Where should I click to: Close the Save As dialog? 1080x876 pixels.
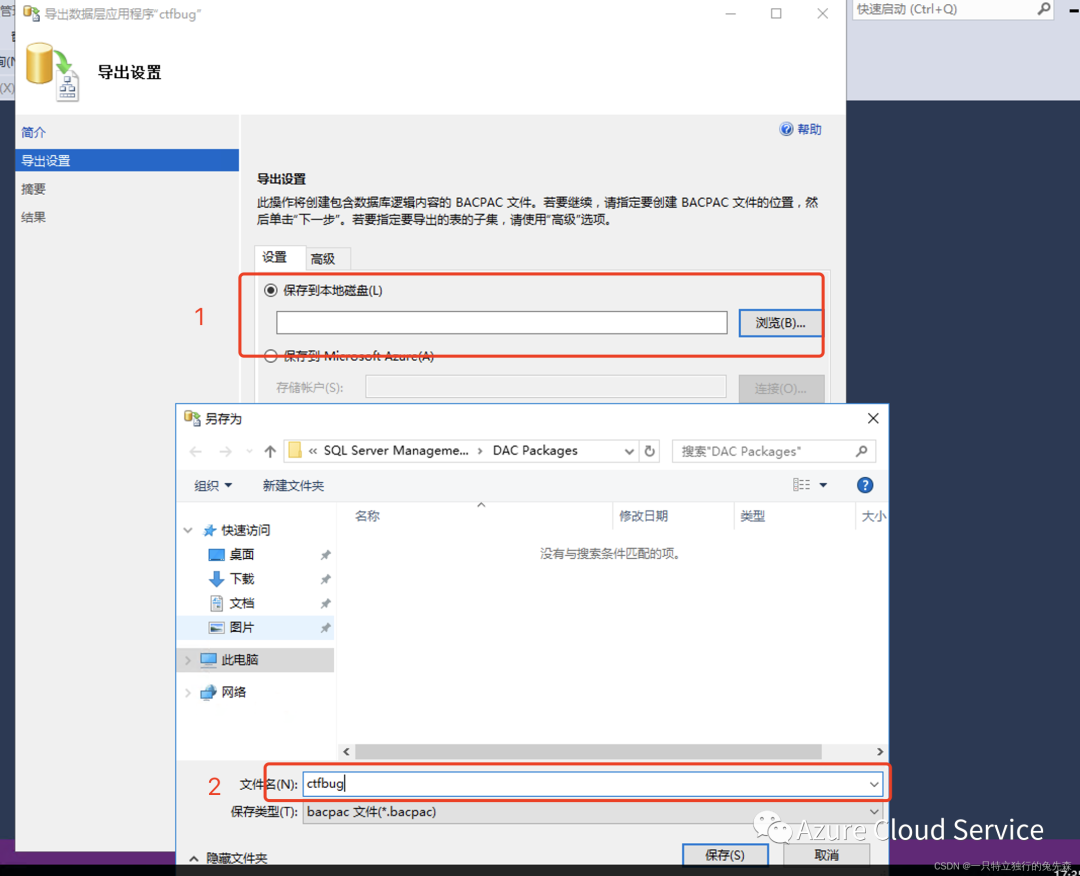click(873, 418)
